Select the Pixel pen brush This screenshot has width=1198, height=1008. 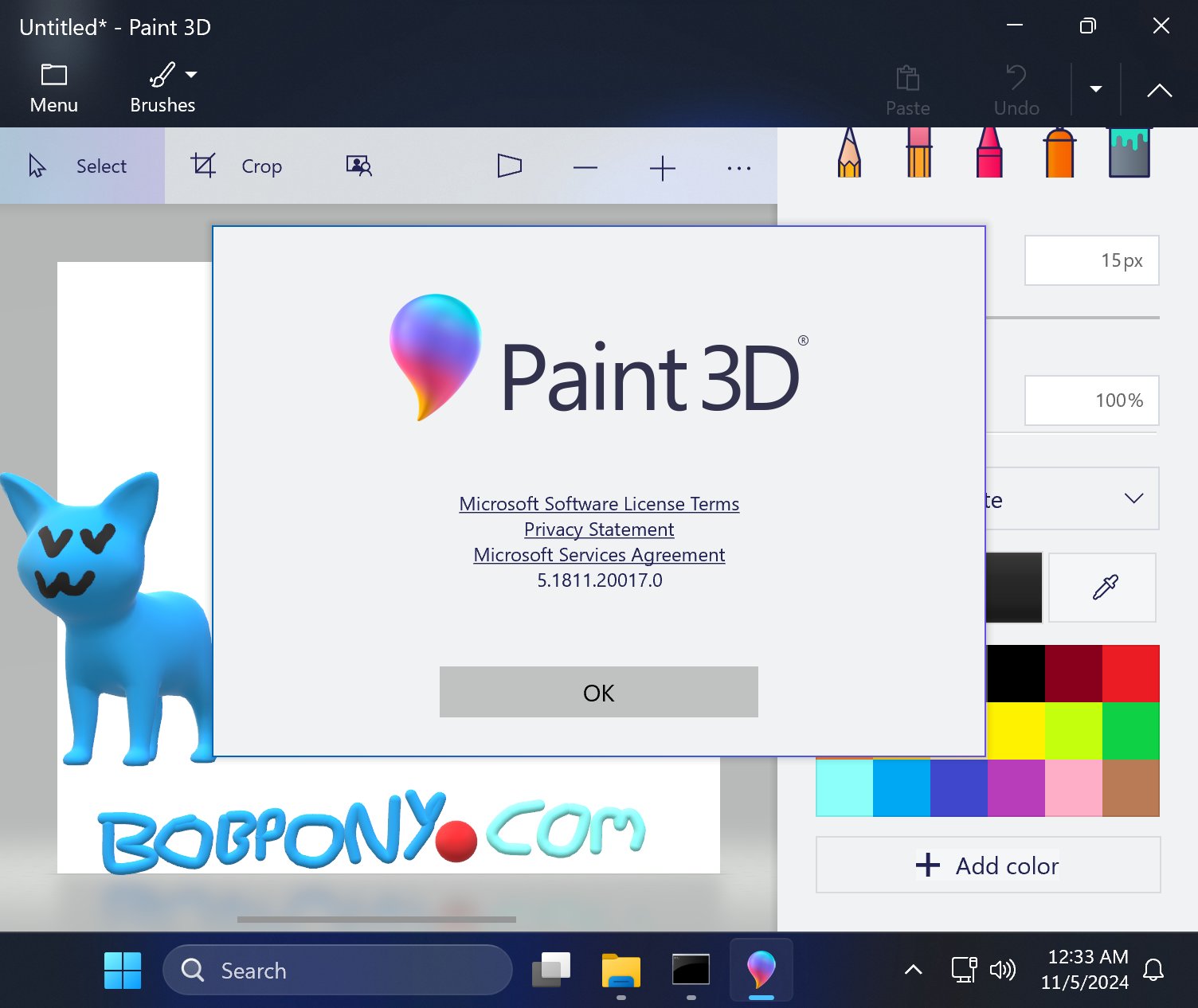918,155
